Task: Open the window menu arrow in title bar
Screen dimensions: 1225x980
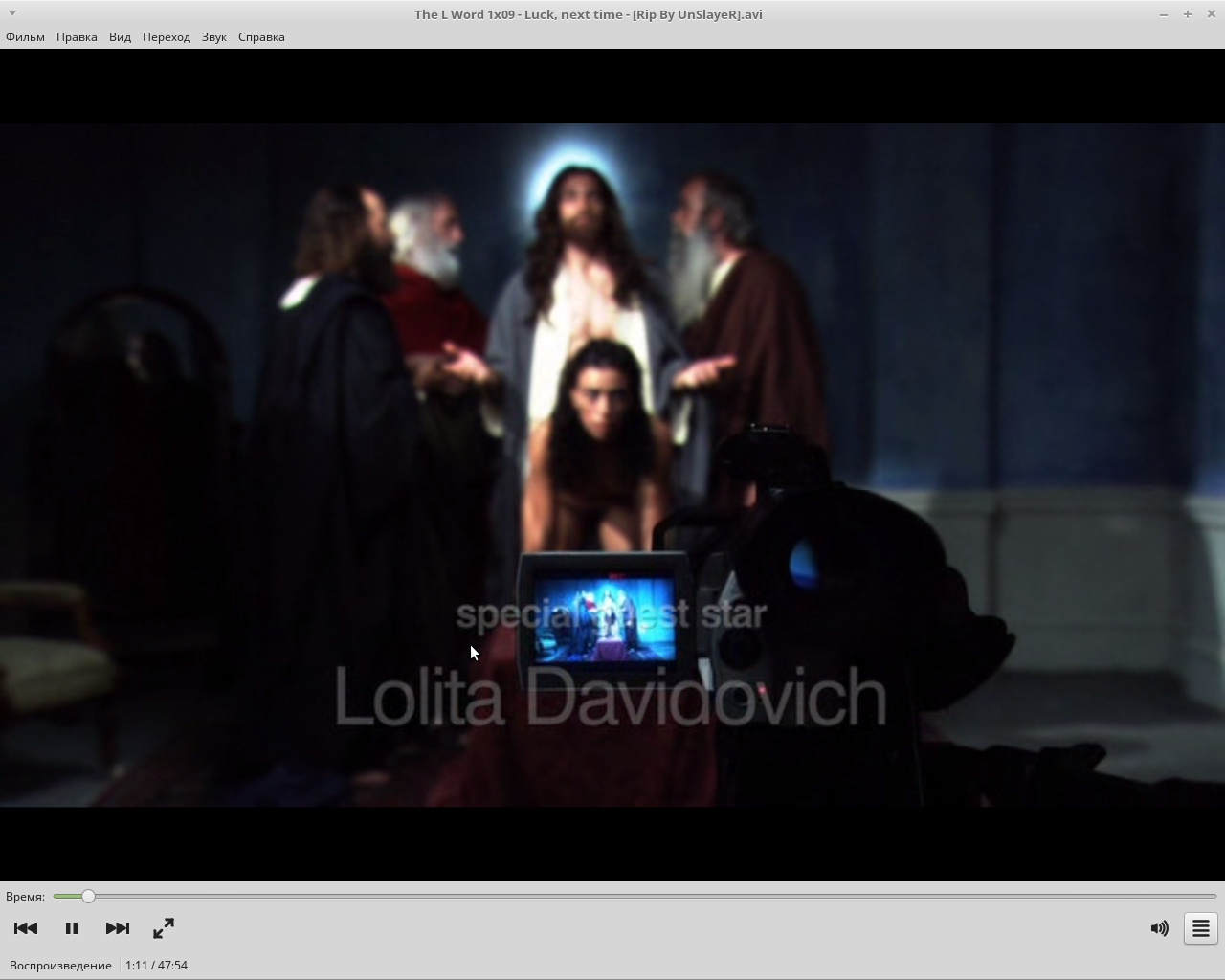Action: tap(11, 13)
